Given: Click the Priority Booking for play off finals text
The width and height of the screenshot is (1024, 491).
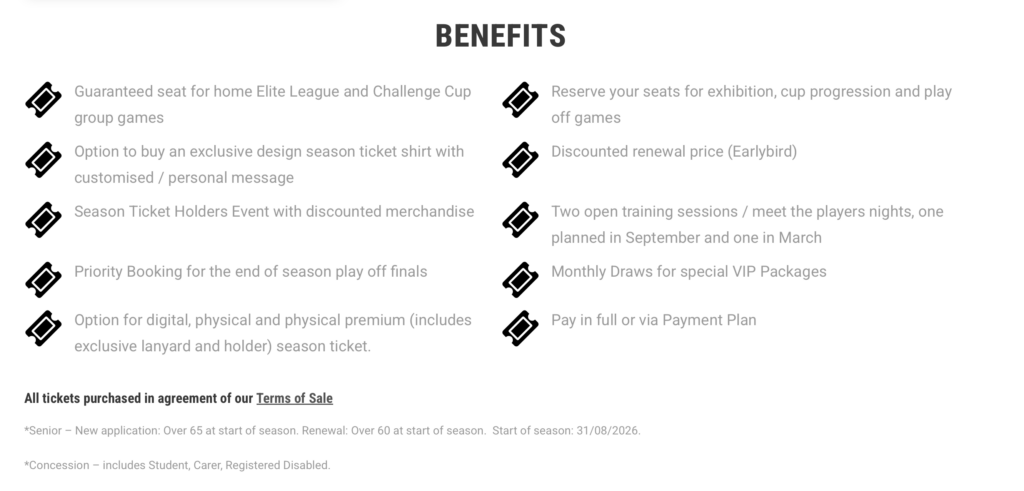Looking at the screenshot, I should 250,271.
